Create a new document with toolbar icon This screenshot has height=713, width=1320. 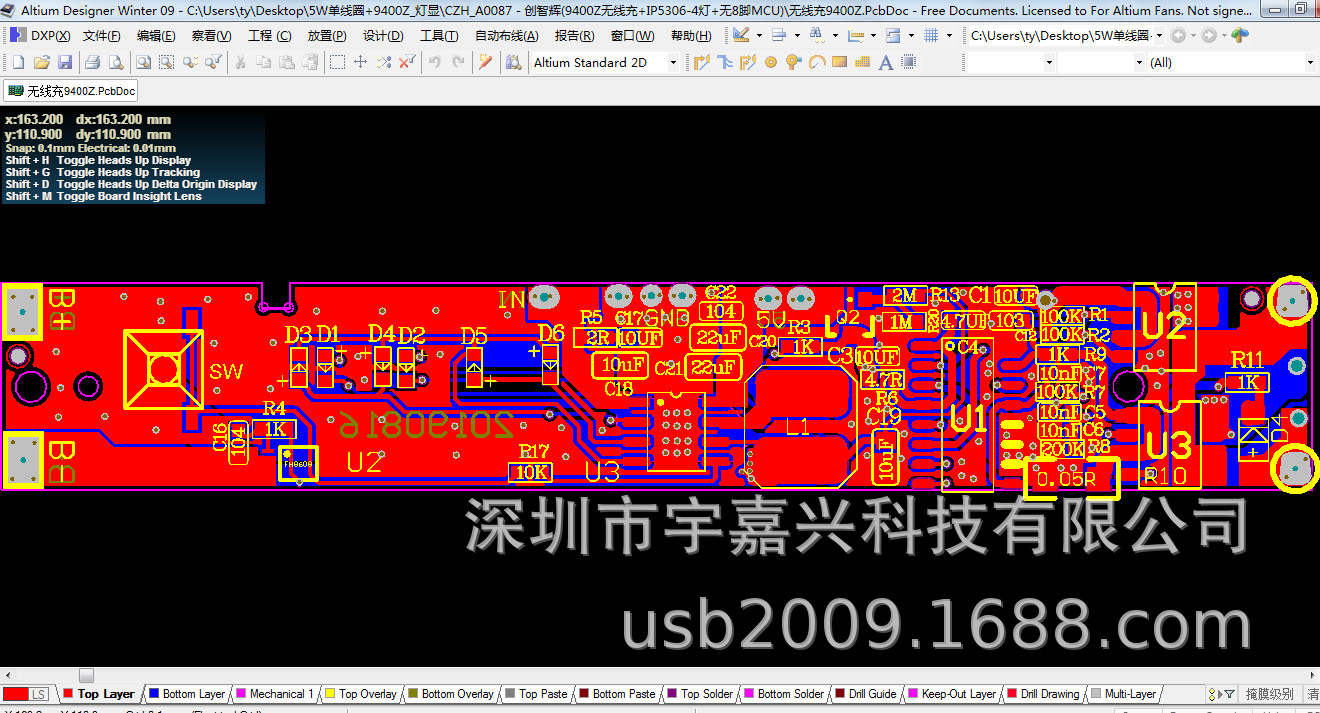pos(18,62)
